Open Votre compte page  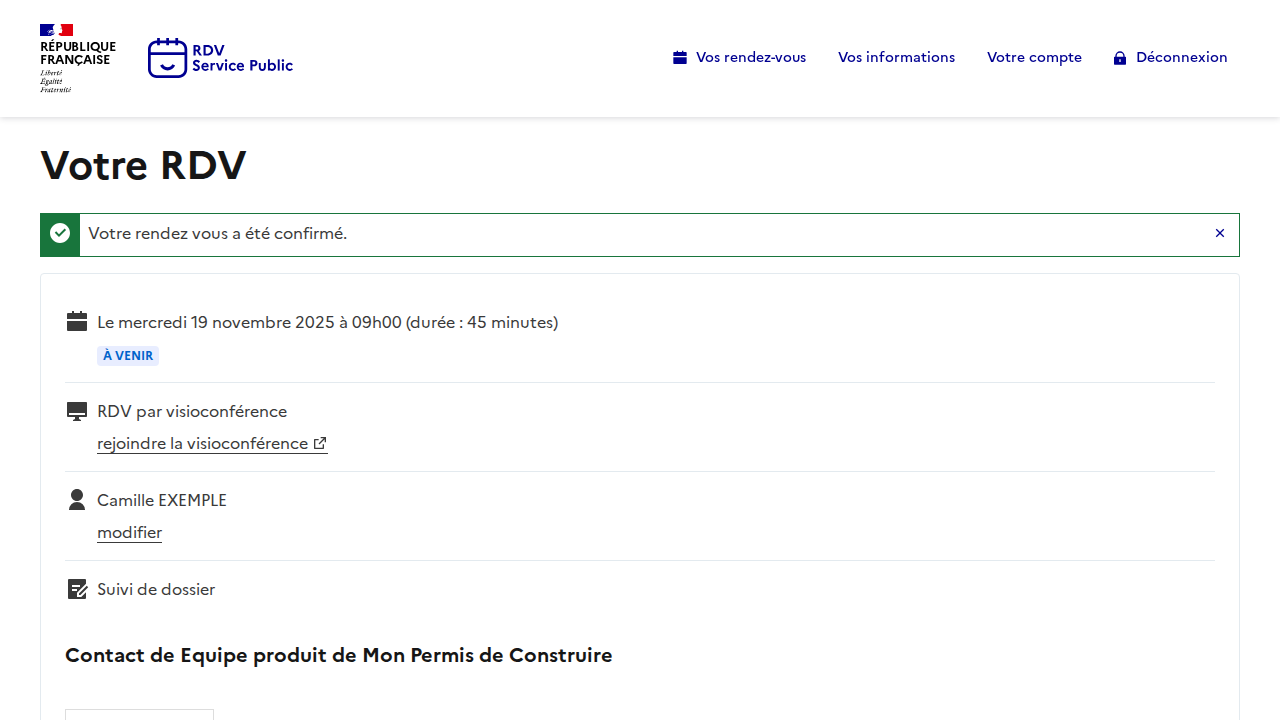(x=1034, y=58)
